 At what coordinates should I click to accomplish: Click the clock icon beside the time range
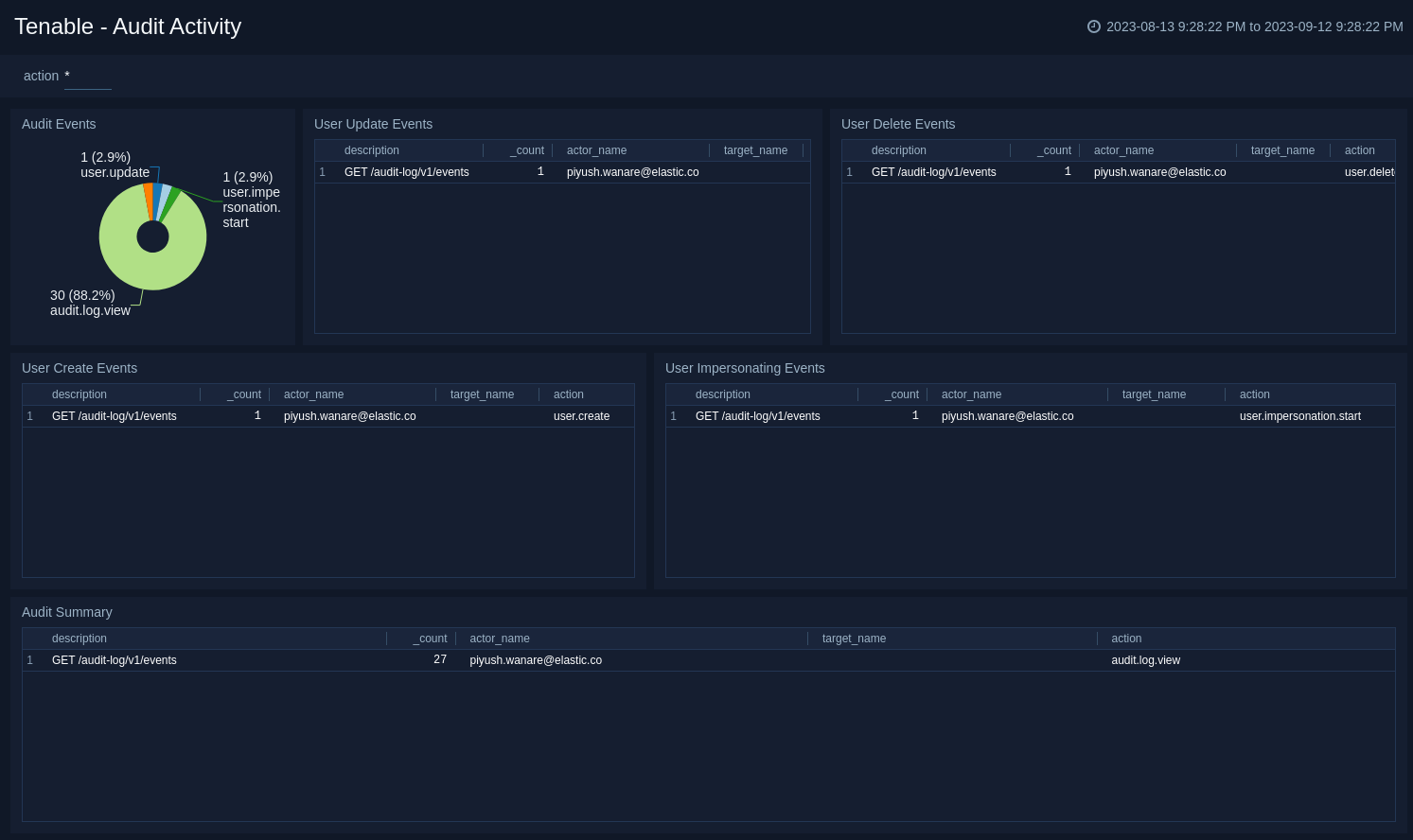coord(1094,26)
